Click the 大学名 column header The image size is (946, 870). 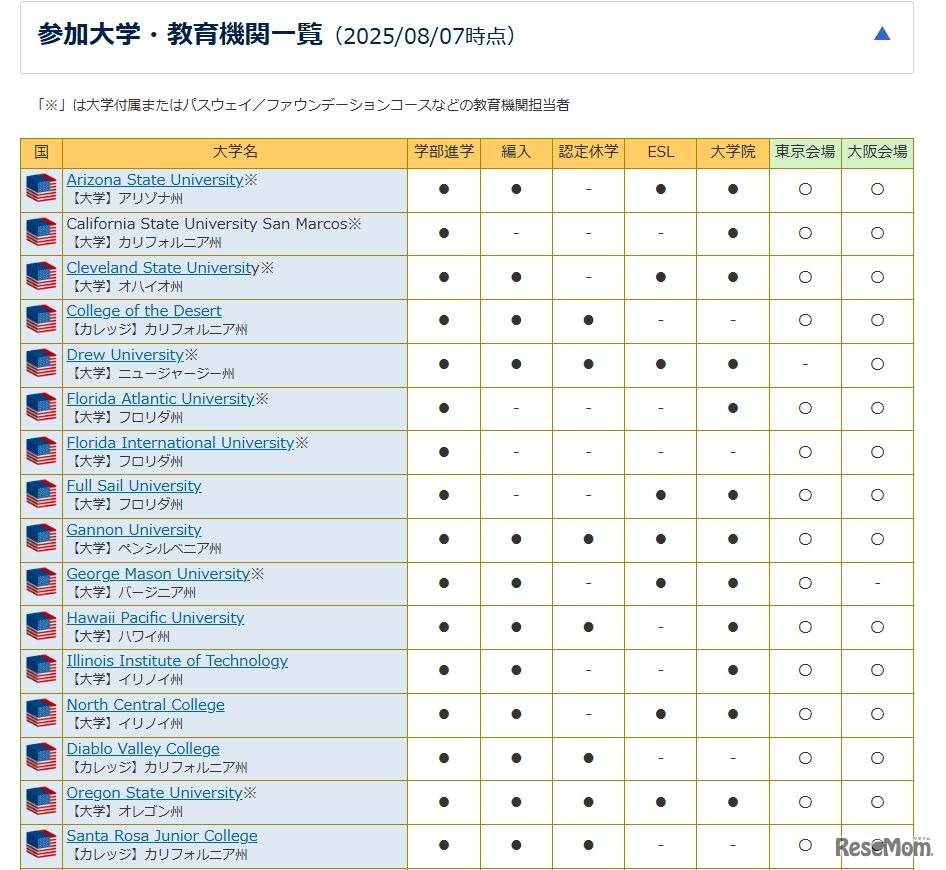click(x=235, y=153)
